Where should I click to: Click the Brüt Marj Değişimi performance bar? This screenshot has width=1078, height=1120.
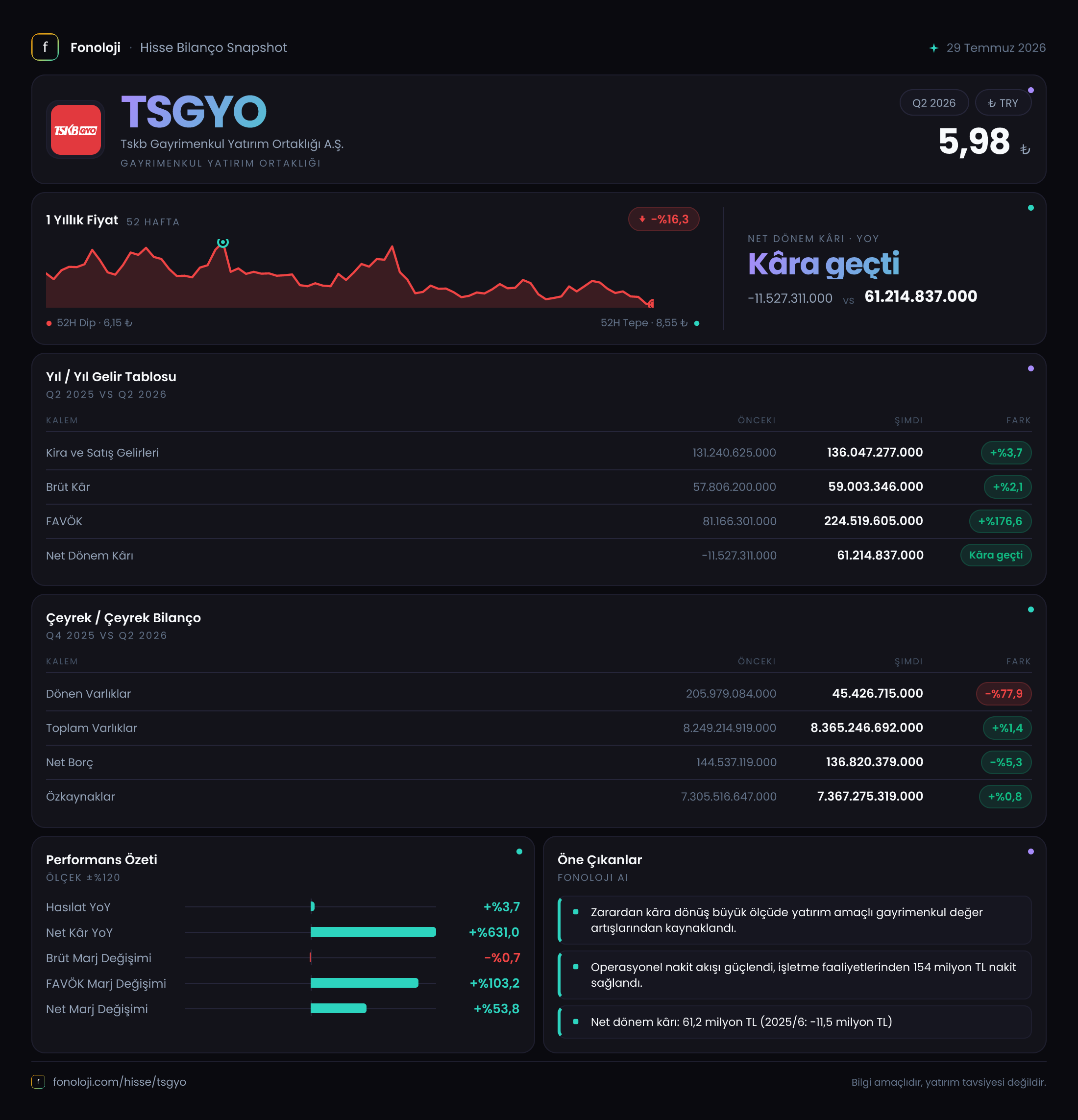tap(310, 957)
